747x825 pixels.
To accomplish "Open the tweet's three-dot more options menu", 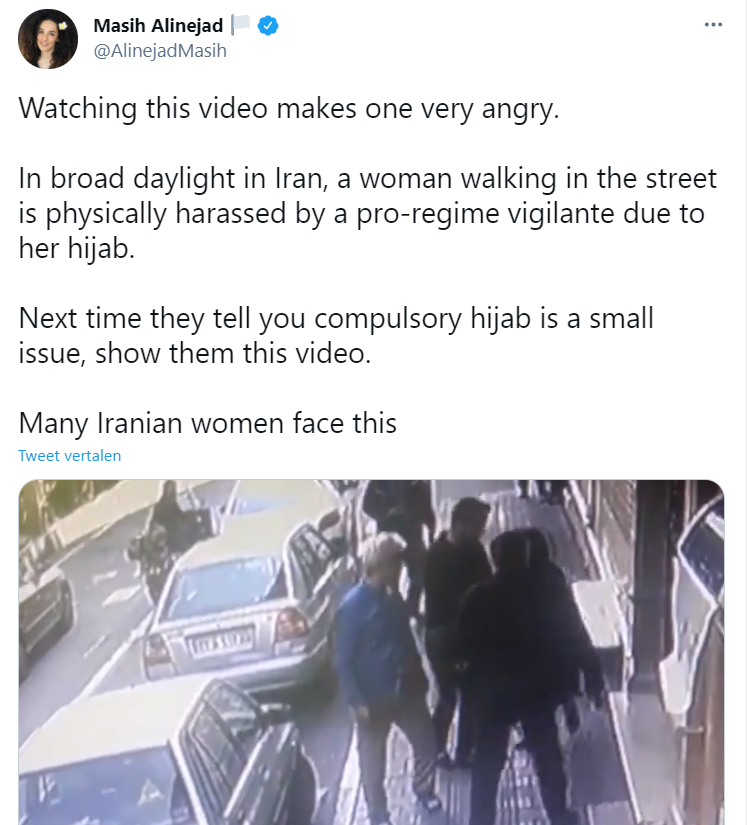I will click(x=713, y=24).
